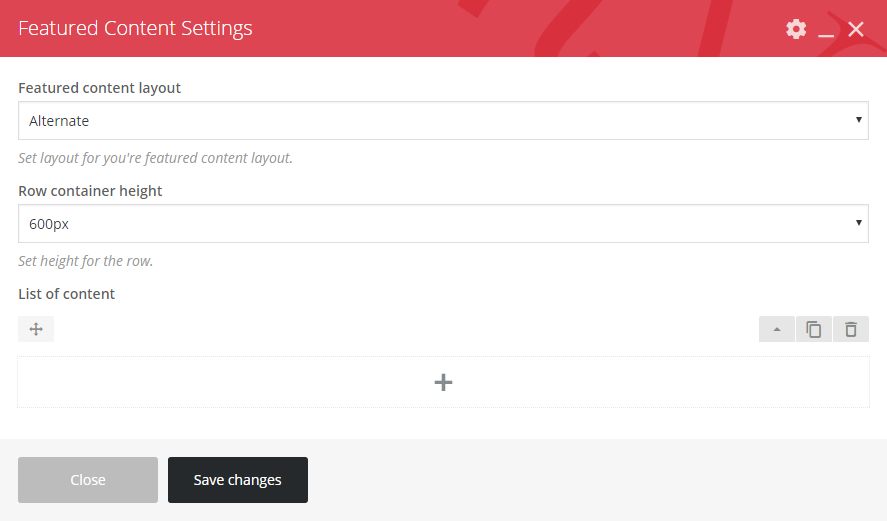Collapse the content item using the triangle toggle
The image size is (887, 521).
coord(777,329)
